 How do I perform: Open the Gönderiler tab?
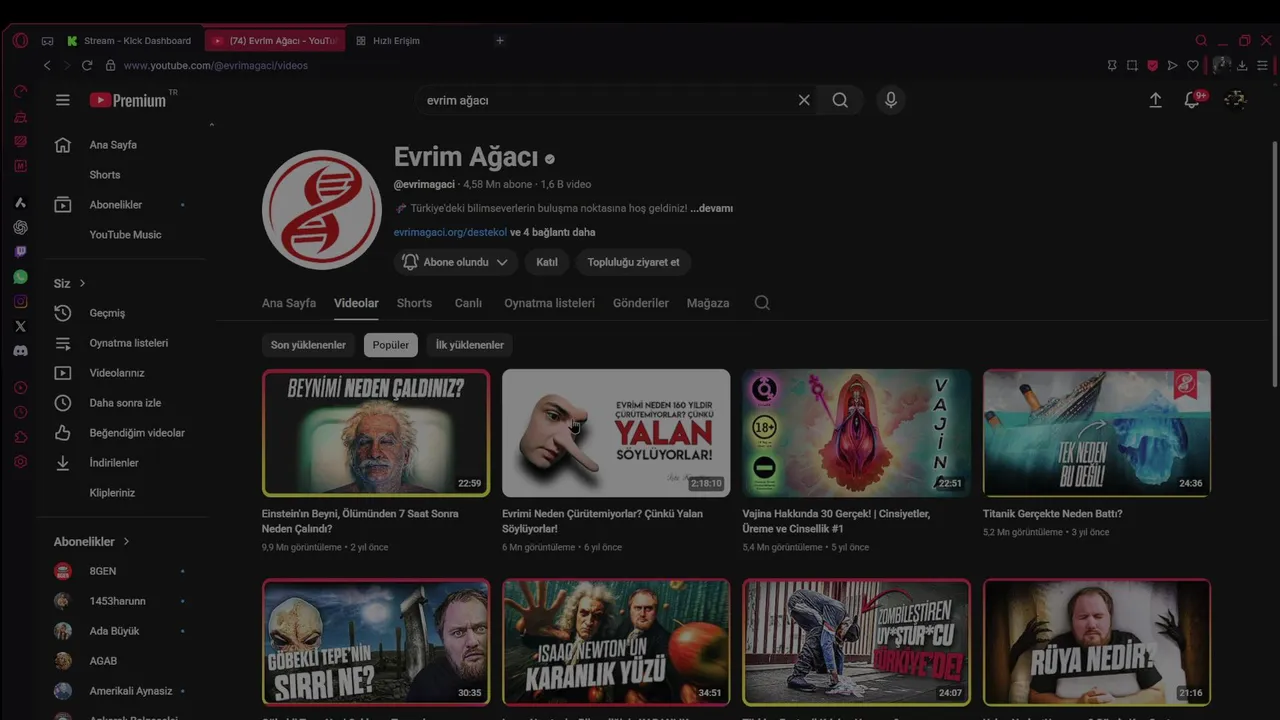tap(641, 303)
